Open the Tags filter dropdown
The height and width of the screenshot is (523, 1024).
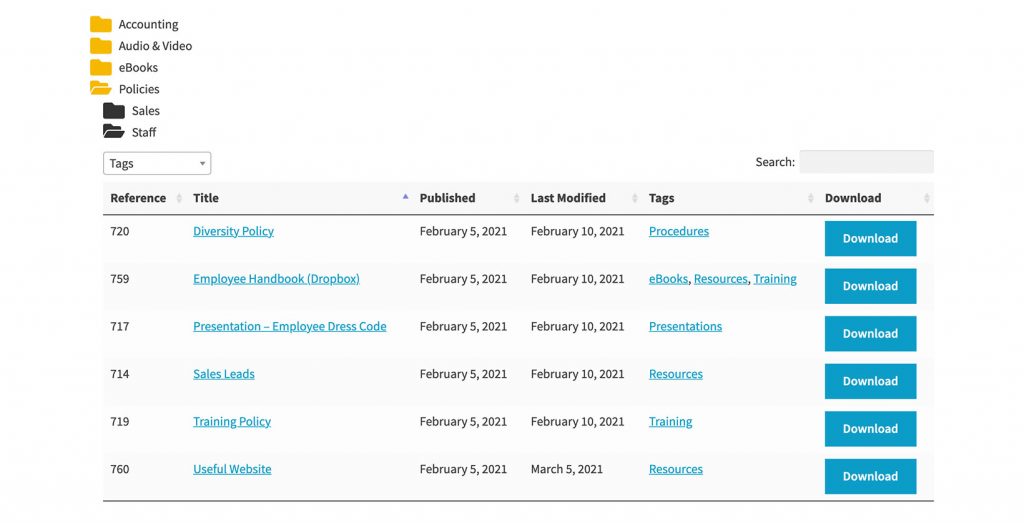pos(157,163)
